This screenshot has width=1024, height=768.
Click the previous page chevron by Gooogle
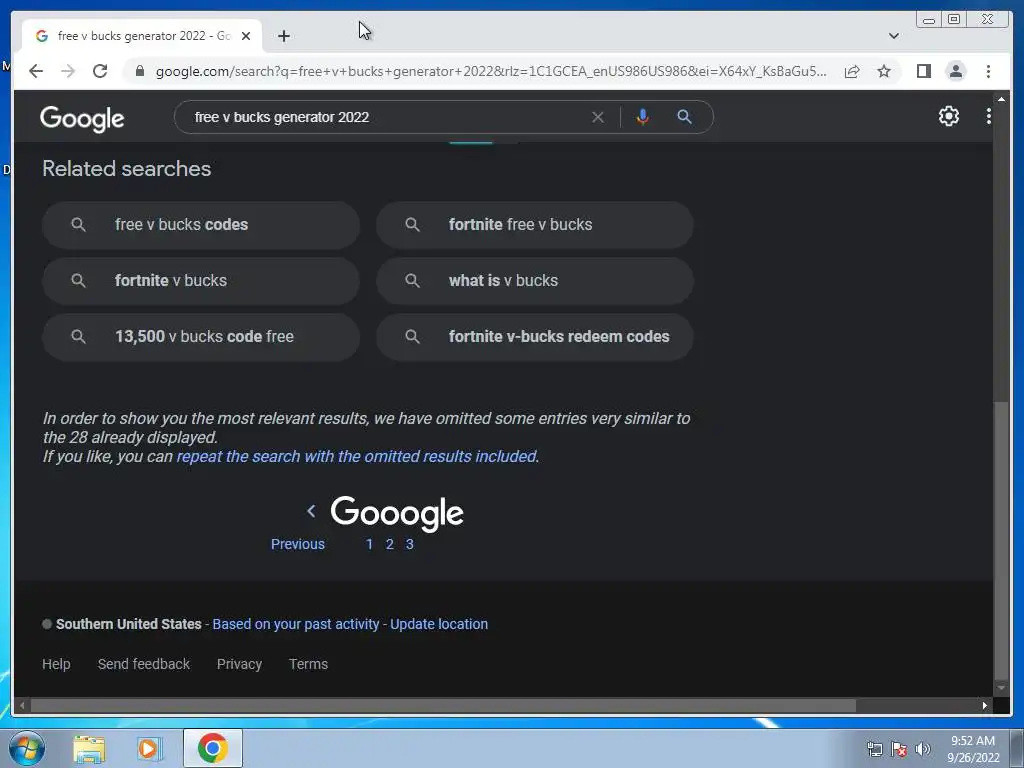click(311, 511)
